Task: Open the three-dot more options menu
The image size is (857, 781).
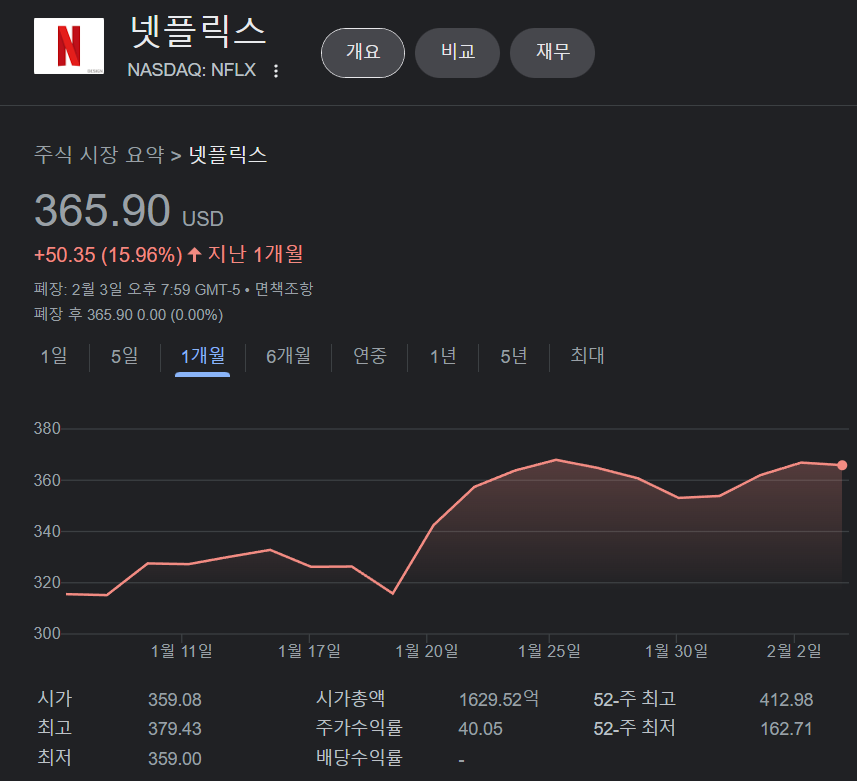Action: pyautogui.click(x=276, y=71)
